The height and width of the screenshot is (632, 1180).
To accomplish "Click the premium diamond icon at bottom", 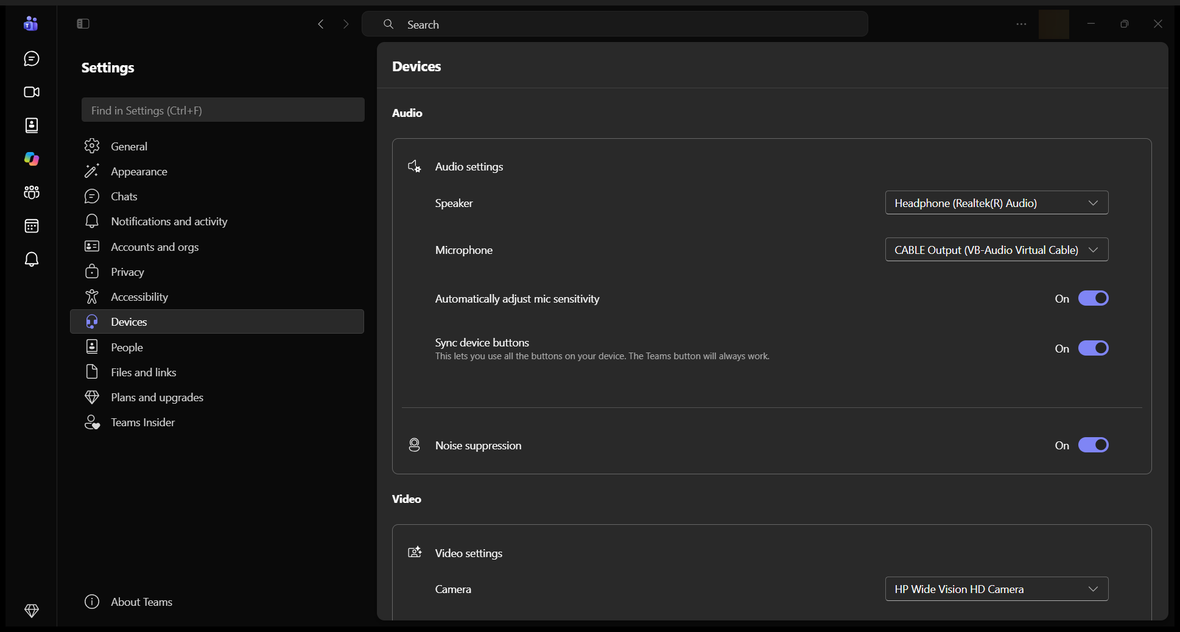I will 31,610.
